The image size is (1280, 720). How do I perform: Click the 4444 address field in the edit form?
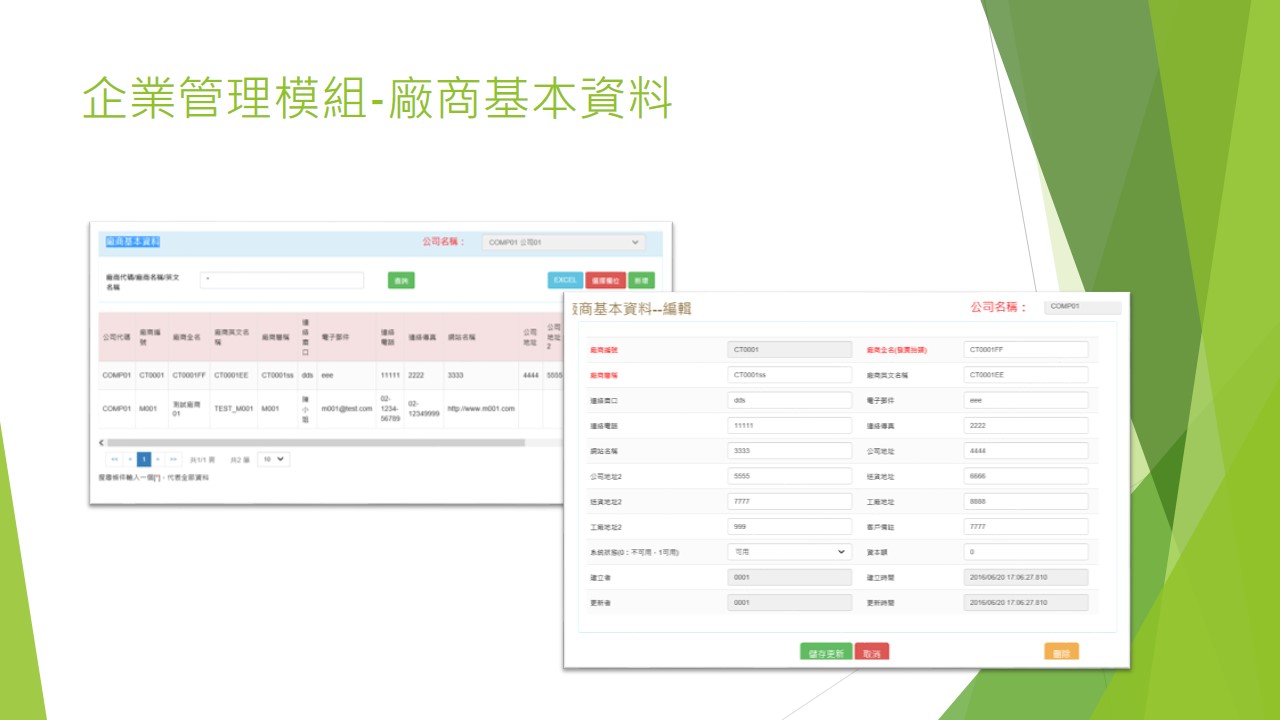(x=1026, y=450)
